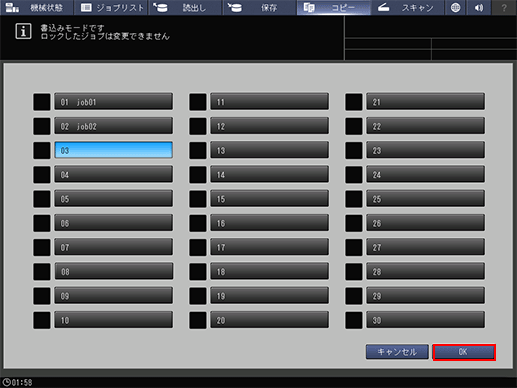Click the globe network icon

pyautogui.click(x=455, y=7)
